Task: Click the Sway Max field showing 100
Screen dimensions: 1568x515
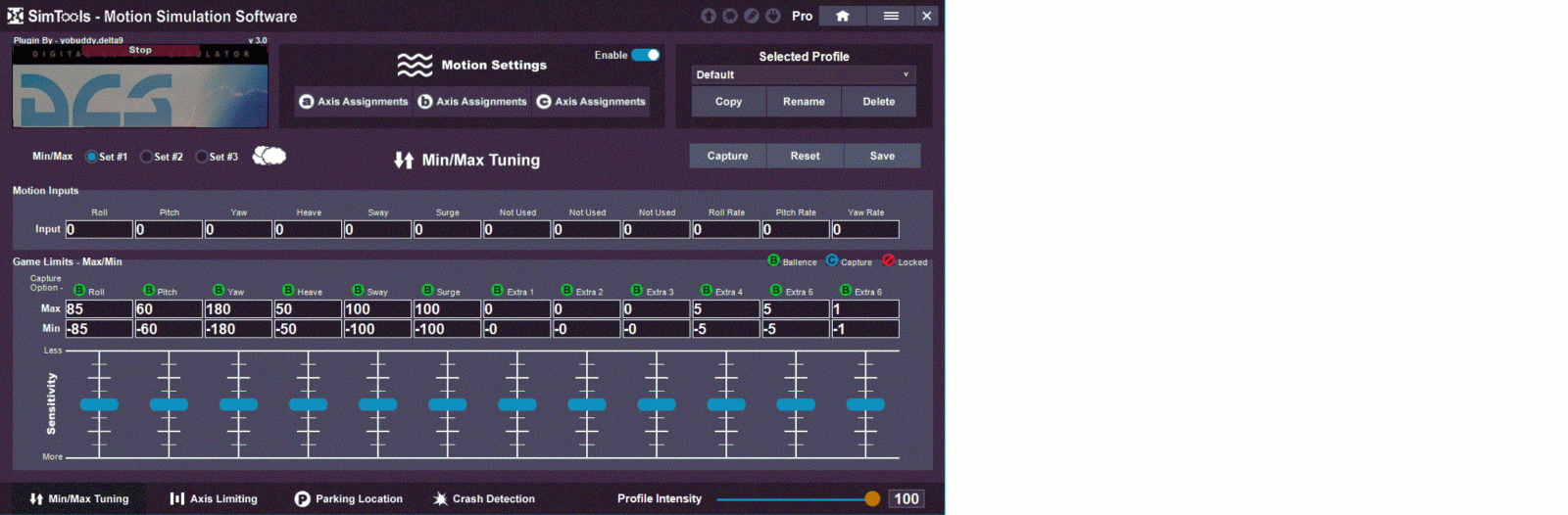Action: (377, 308)
